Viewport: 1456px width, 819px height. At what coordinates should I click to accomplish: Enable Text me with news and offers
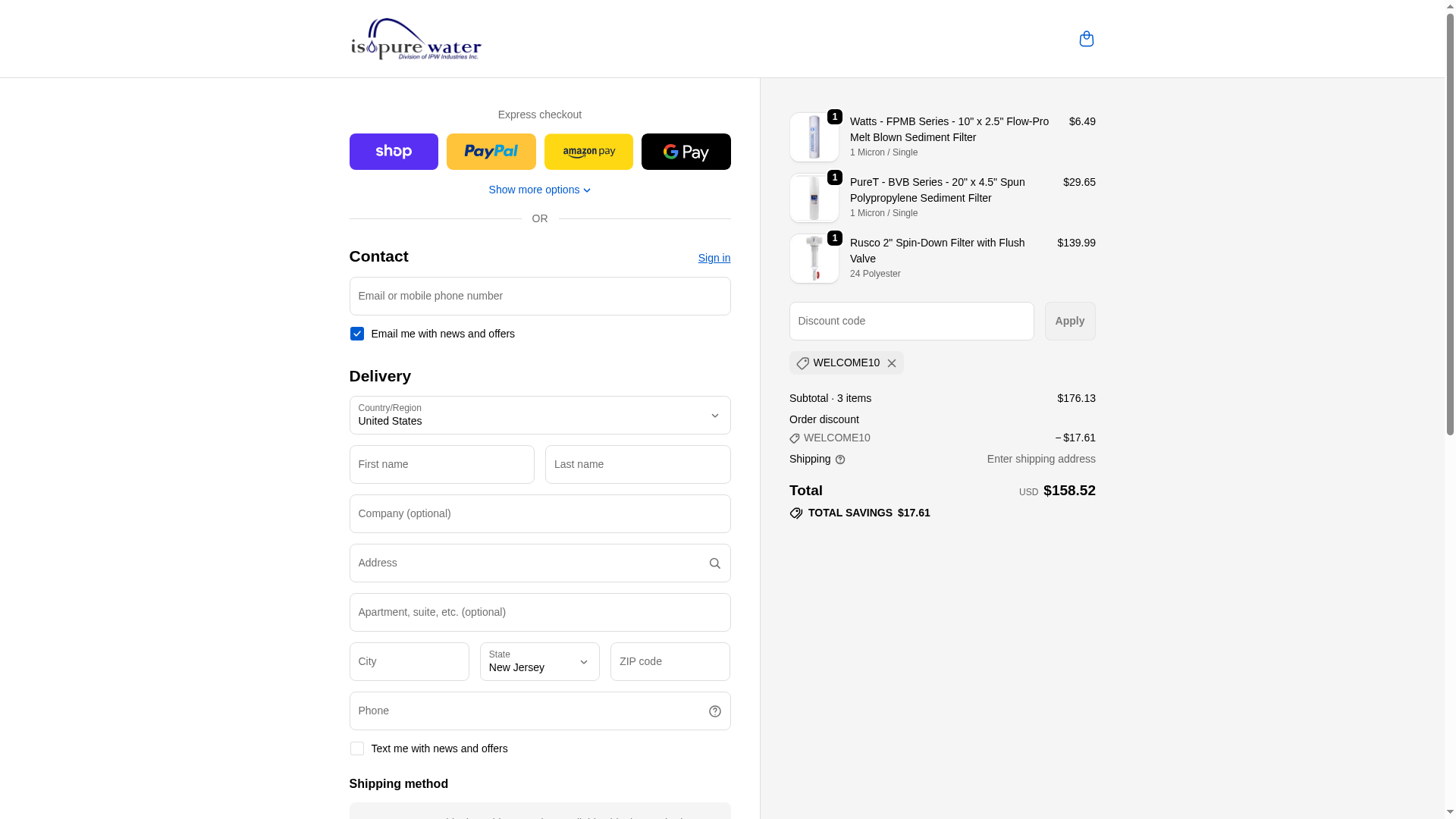(x=357, y=748)
